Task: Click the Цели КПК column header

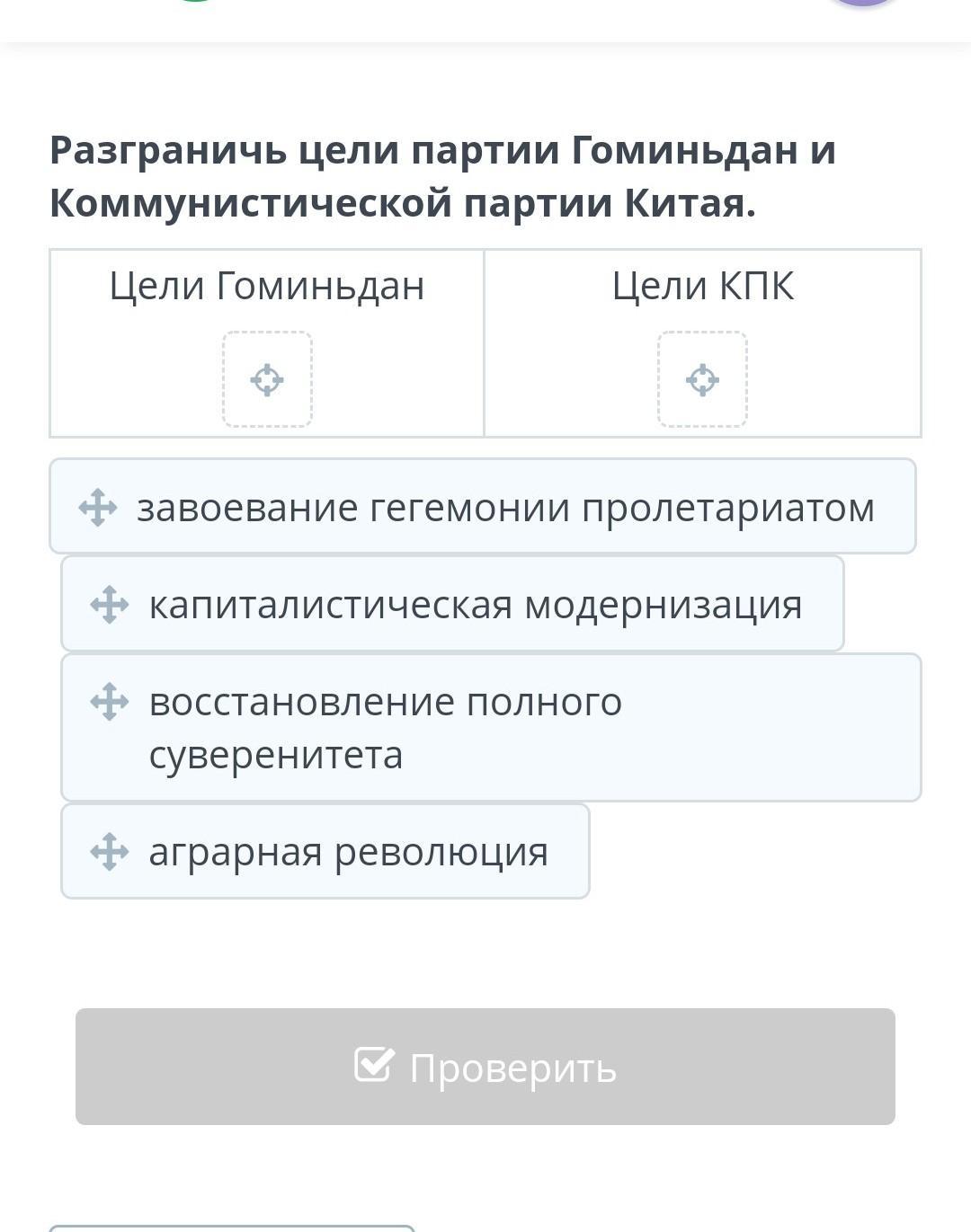Action: click(x=703, y=286)
